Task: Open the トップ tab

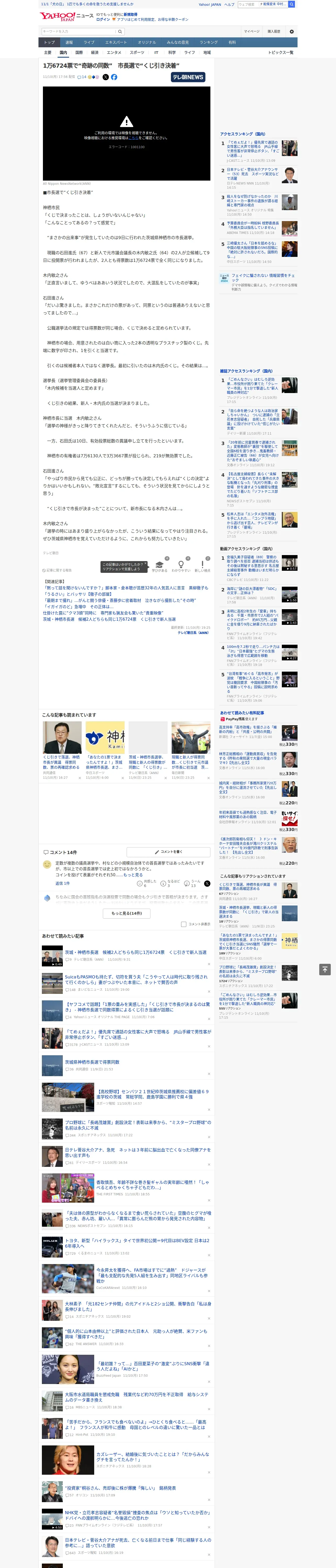Action: tap(49, 42)
